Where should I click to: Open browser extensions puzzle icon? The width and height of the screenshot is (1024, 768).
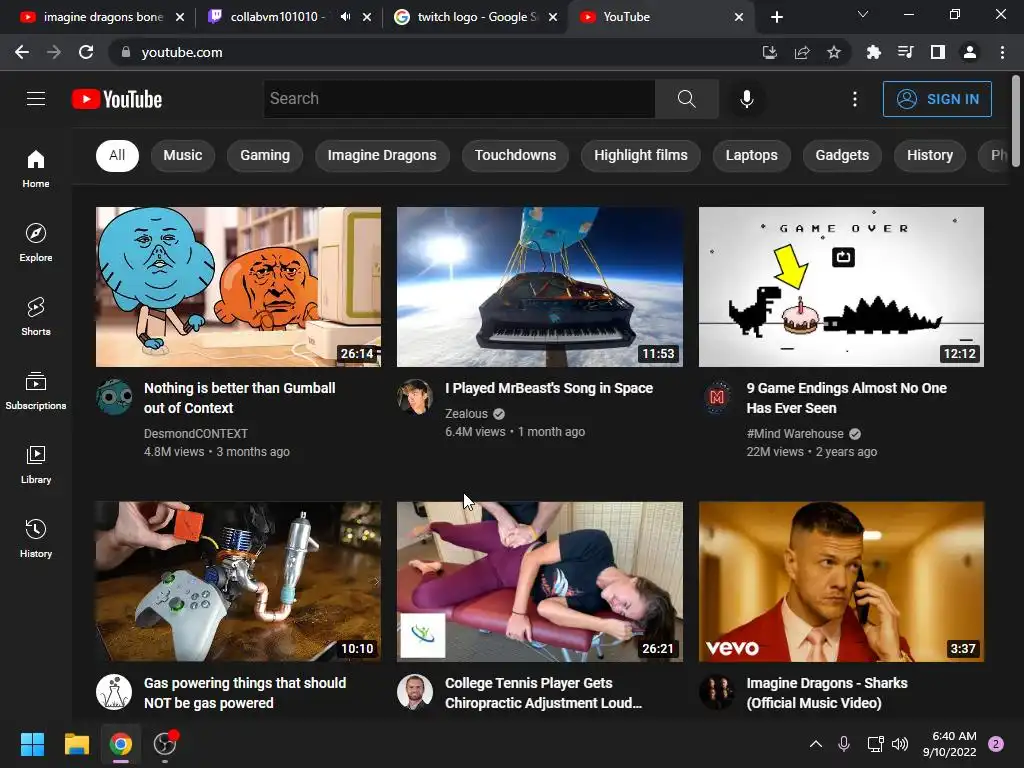point(873,52)
